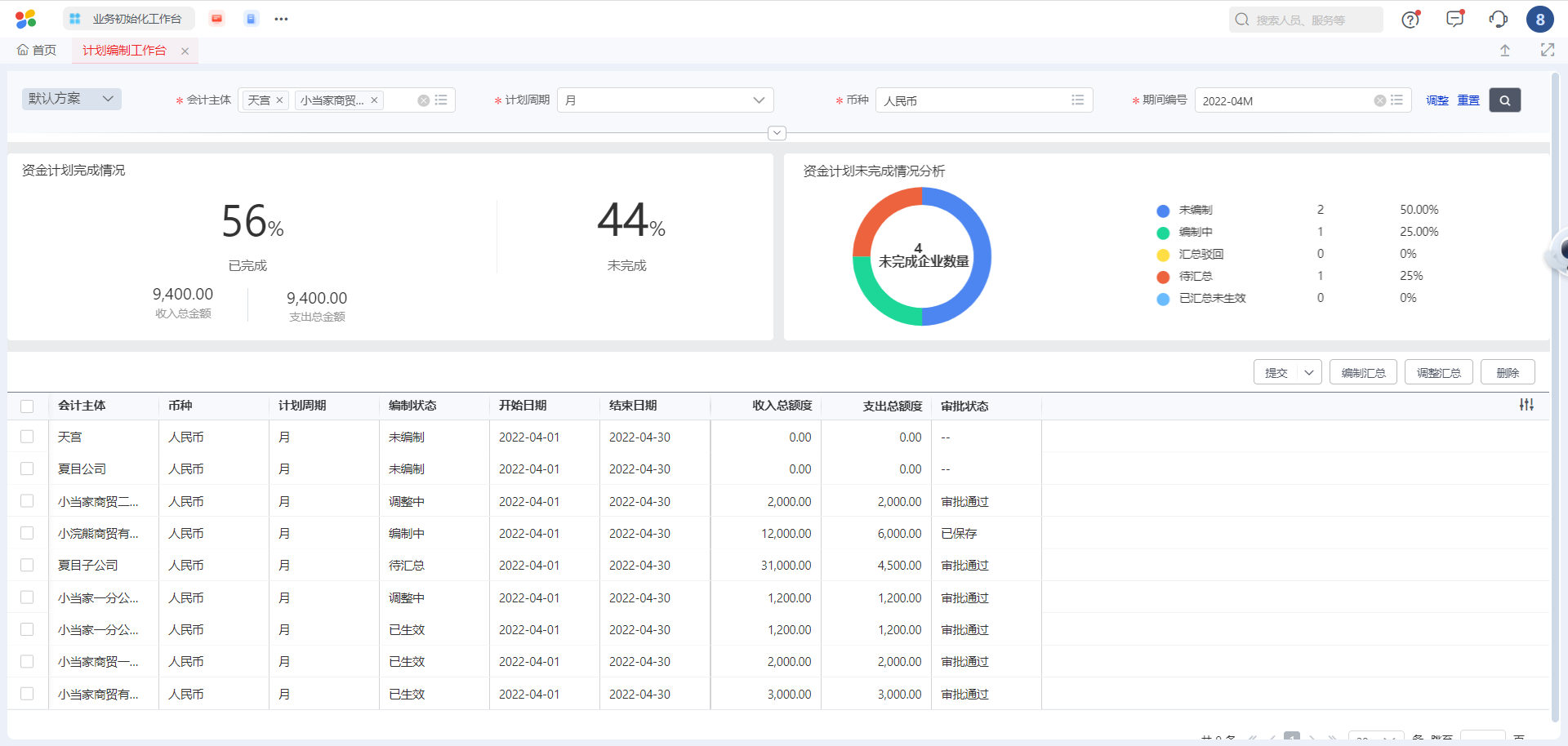Open the 计划周期 dropdown showing 月

pos(665,100)
